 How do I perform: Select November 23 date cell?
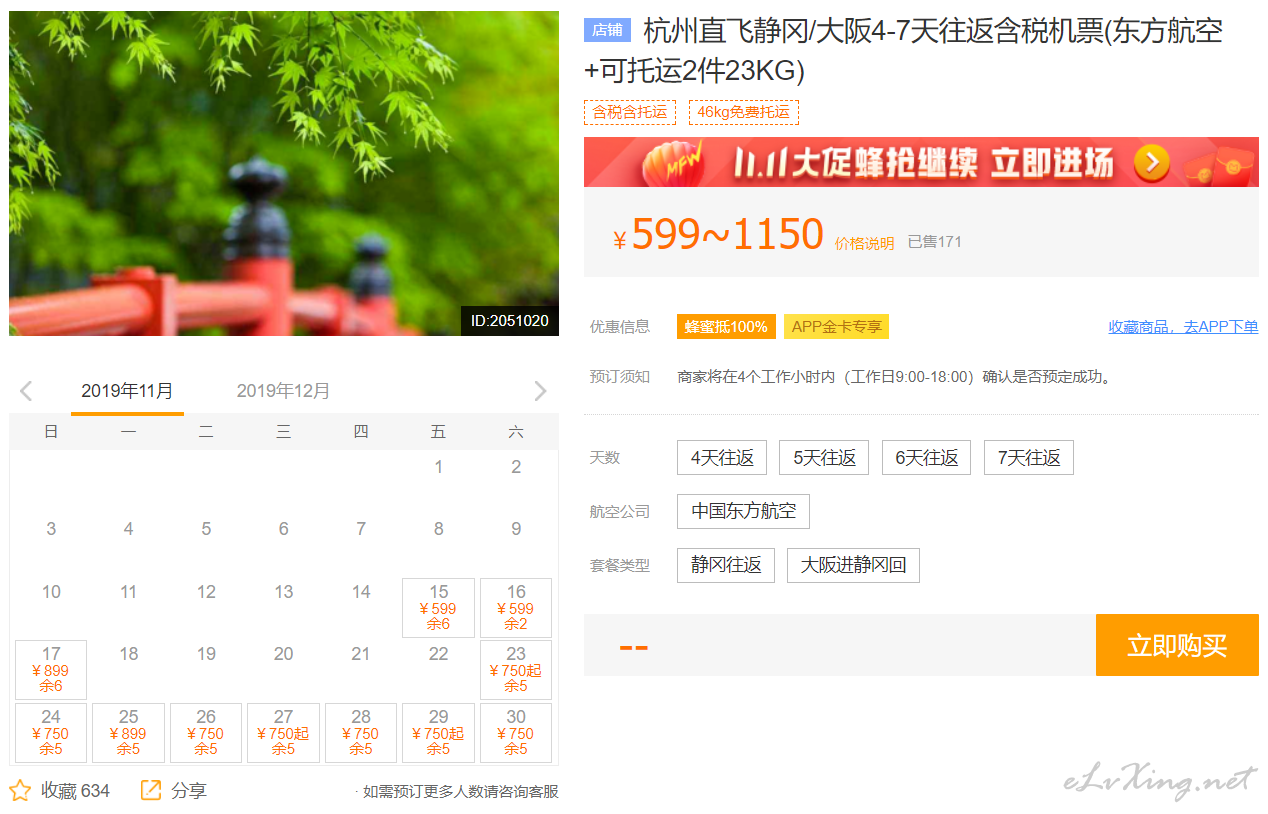[516, 670]
